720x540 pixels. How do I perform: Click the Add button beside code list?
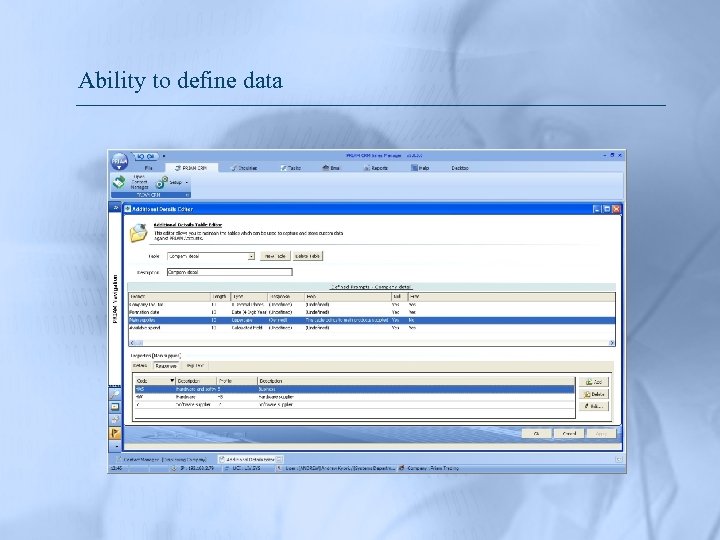point(594,382)
